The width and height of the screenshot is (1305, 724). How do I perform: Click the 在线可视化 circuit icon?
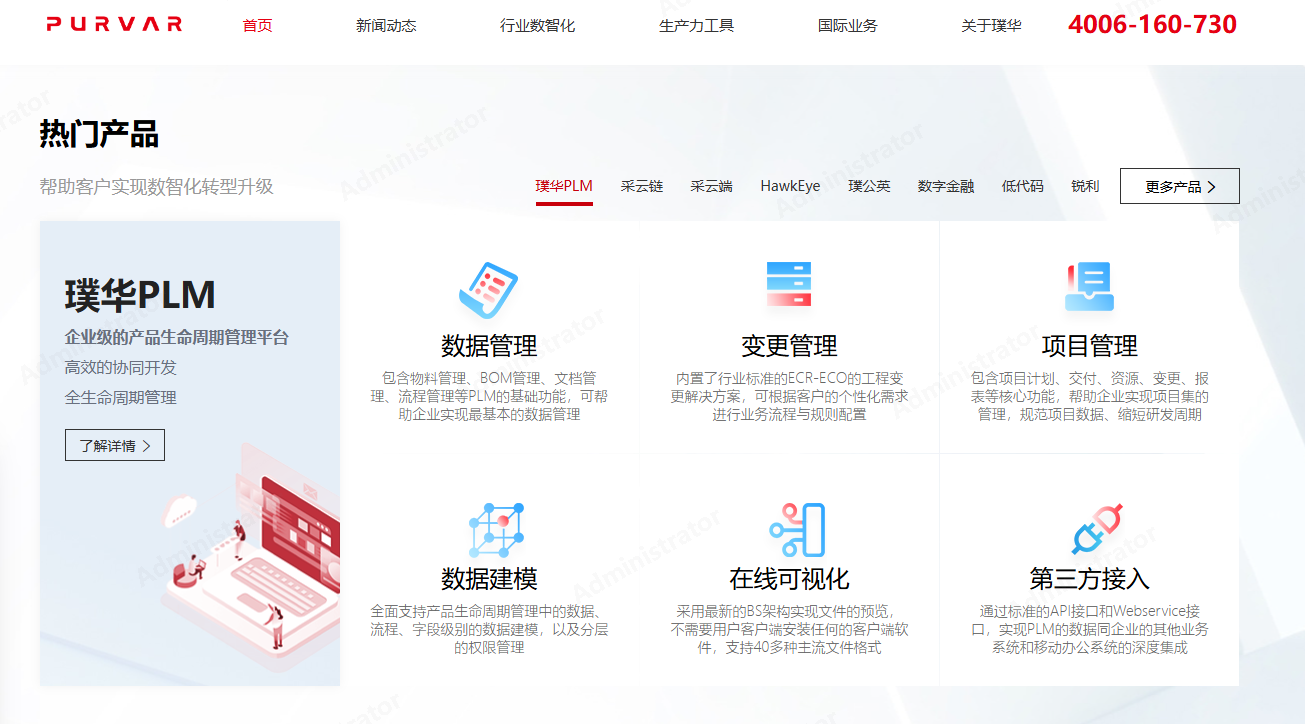(x=796, y=530)
